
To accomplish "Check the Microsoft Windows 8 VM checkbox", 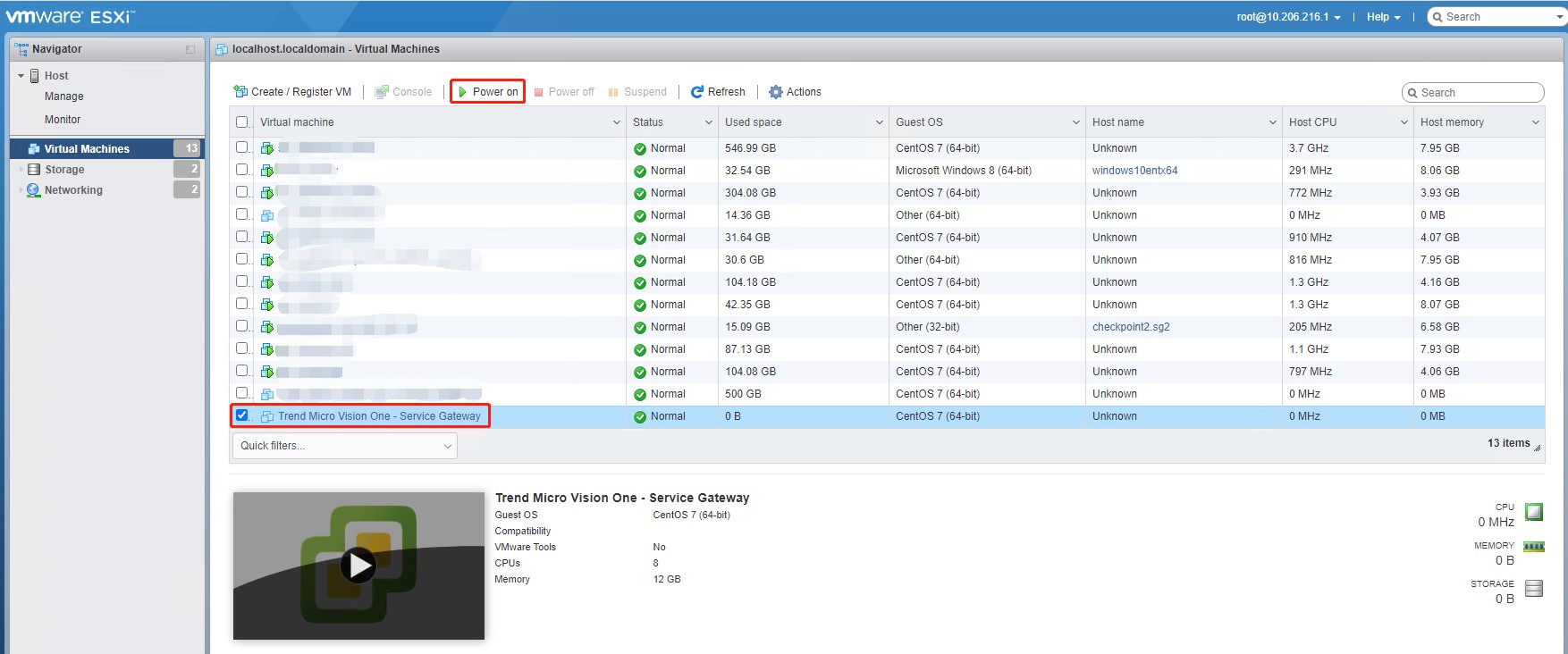I will [242, 170].
